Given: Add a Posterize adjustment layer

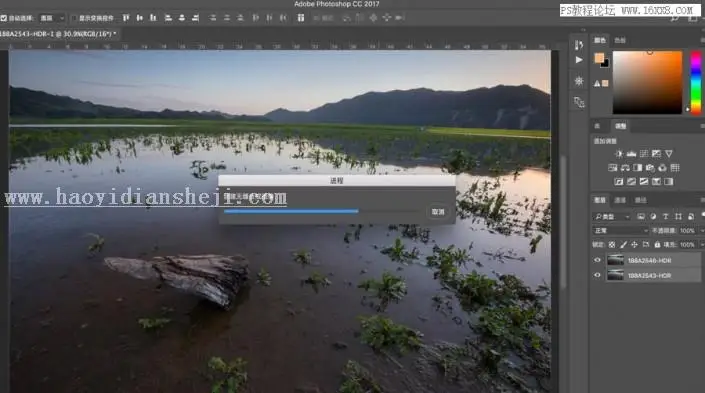Looking at the screenshot, I should (x=632, y=182).
